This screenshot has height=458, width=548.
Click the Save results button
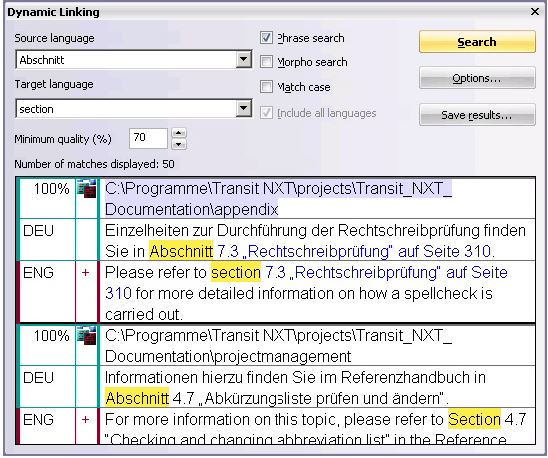[x=477, y=115]
